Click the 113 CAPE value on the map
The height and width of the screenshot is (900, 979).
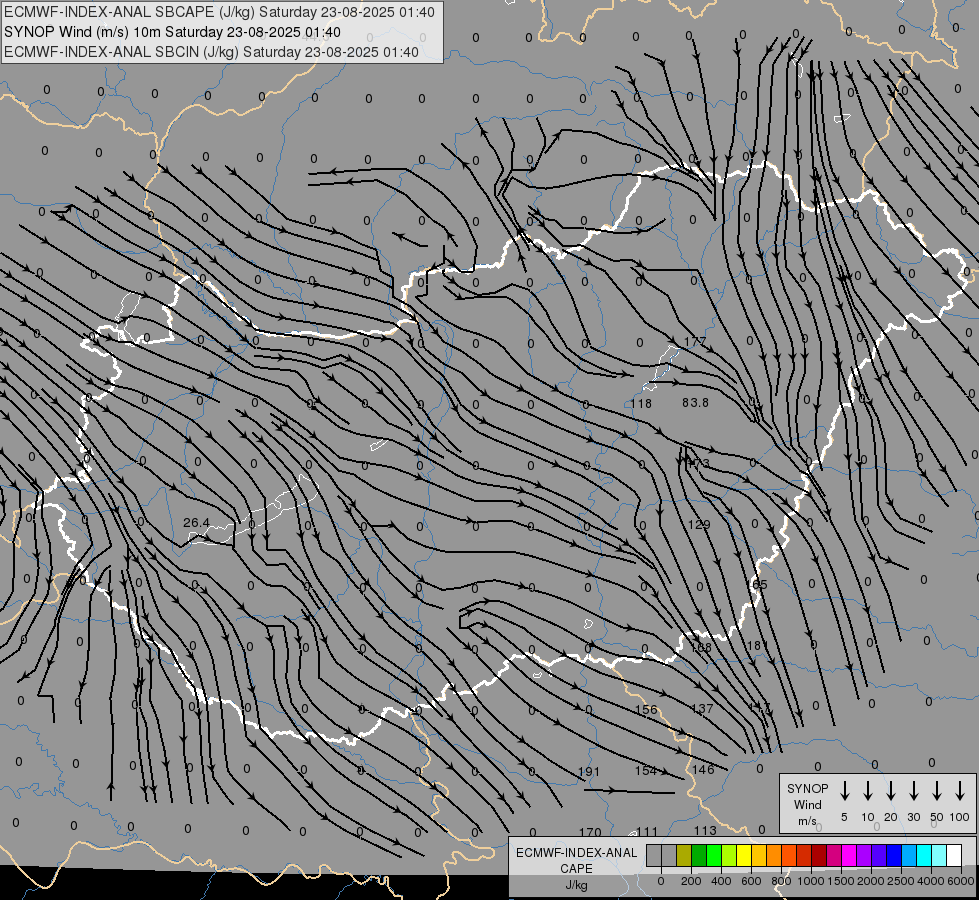click(x=705, y=831)
